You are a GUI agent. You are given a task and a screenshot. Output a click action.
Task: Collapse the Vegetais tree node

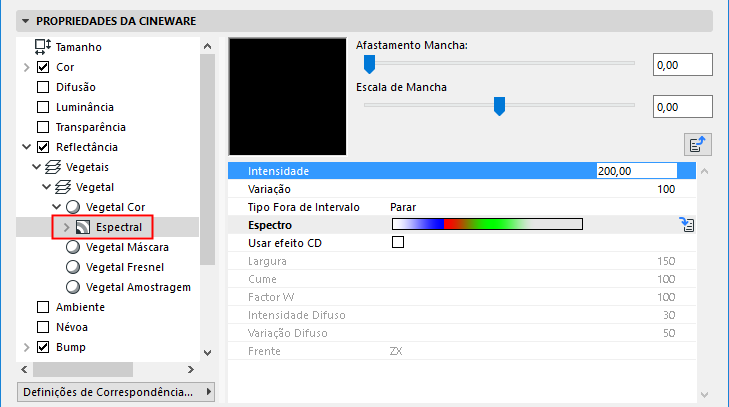37,167
